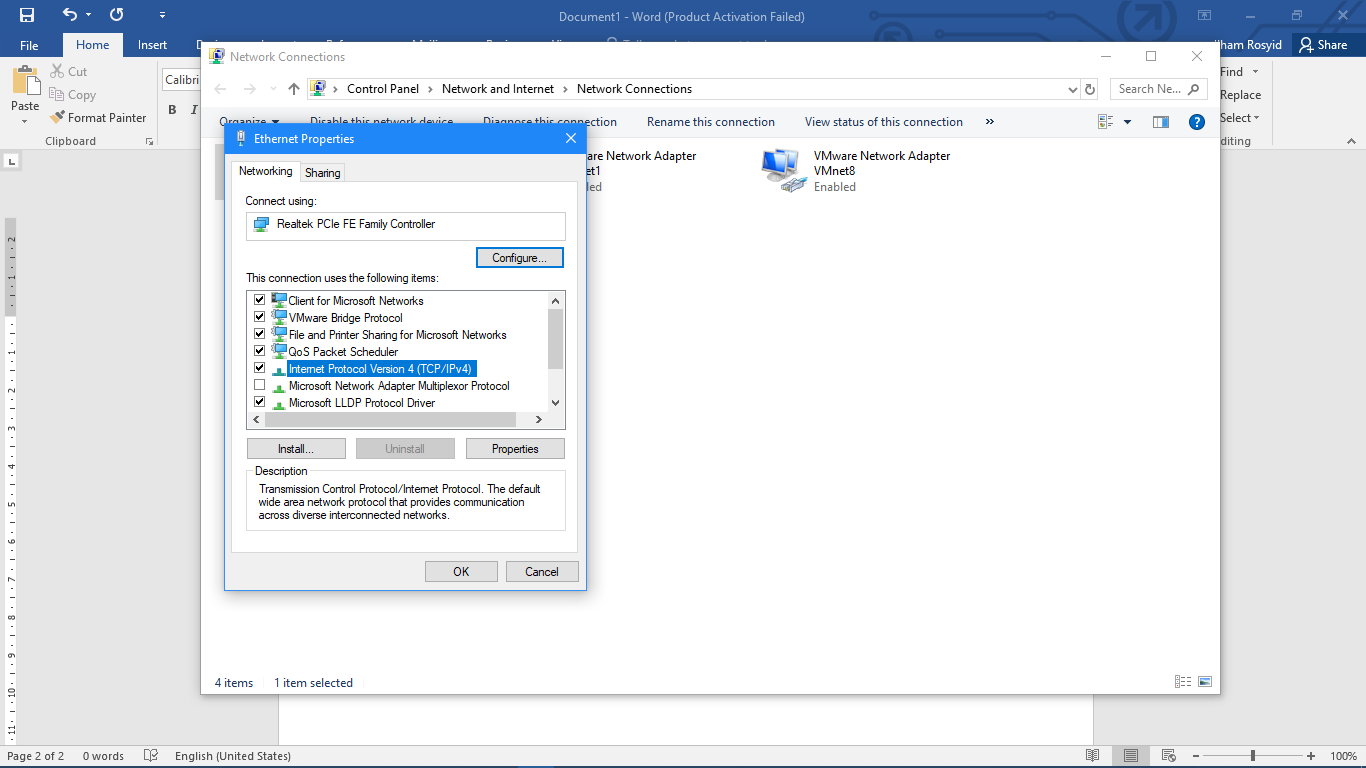Zoom in using the plus button
1366x768 pixels.
pos(1311,756)
